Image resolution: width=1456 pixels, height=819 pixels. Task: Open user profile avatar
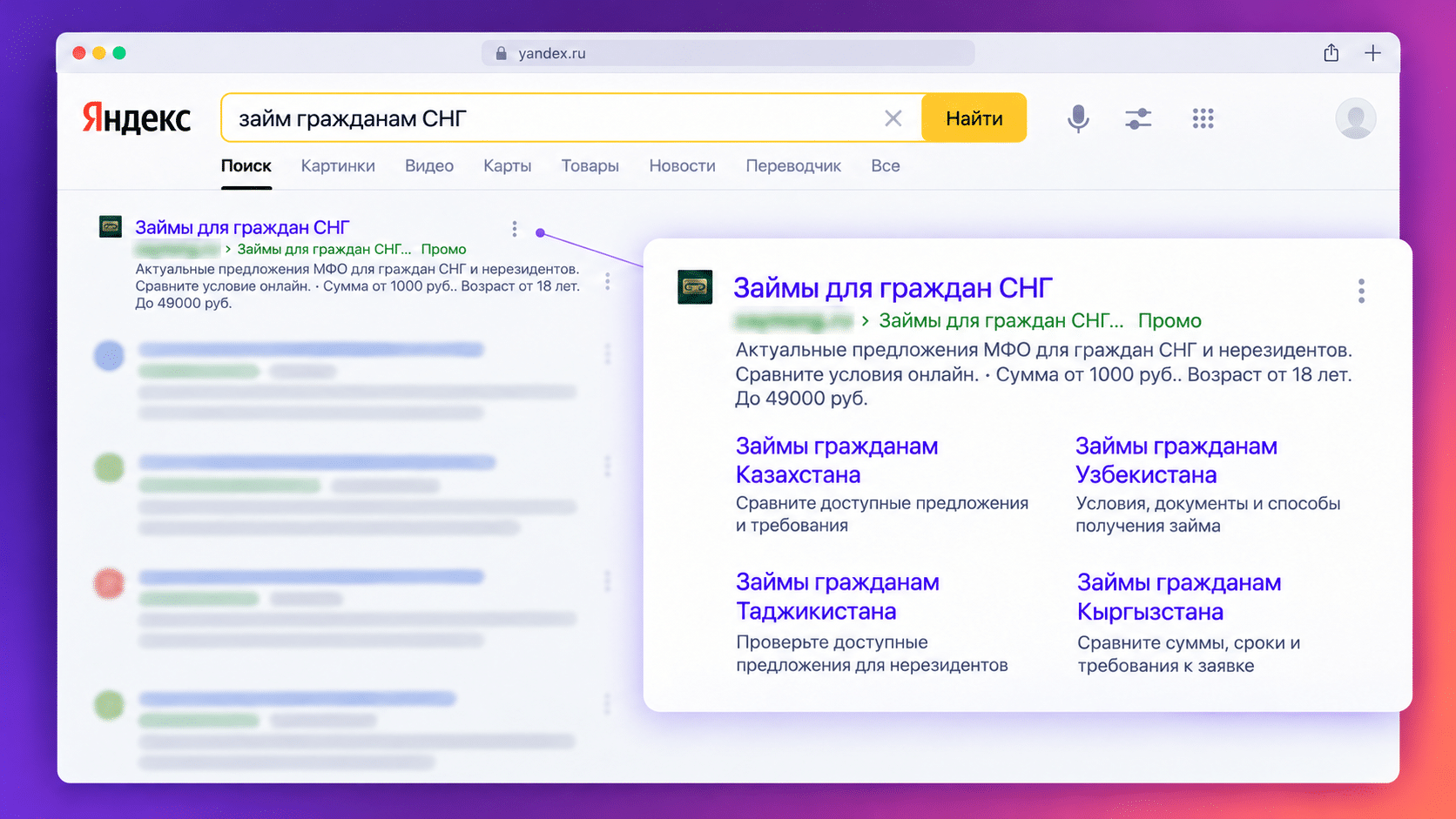(1355, 118)
